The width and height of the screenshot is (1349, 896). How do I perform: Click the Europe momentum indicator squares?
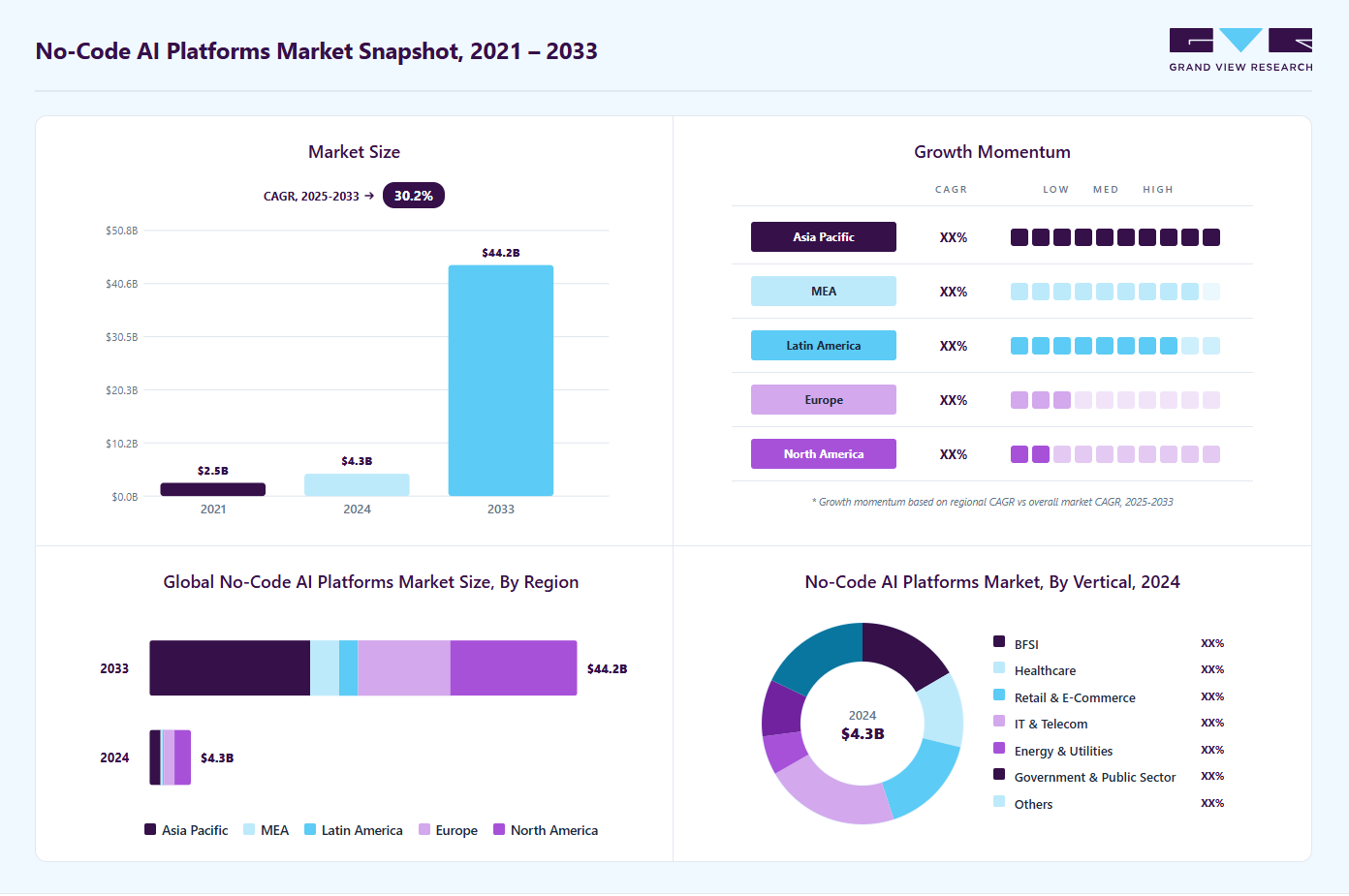1115,400
